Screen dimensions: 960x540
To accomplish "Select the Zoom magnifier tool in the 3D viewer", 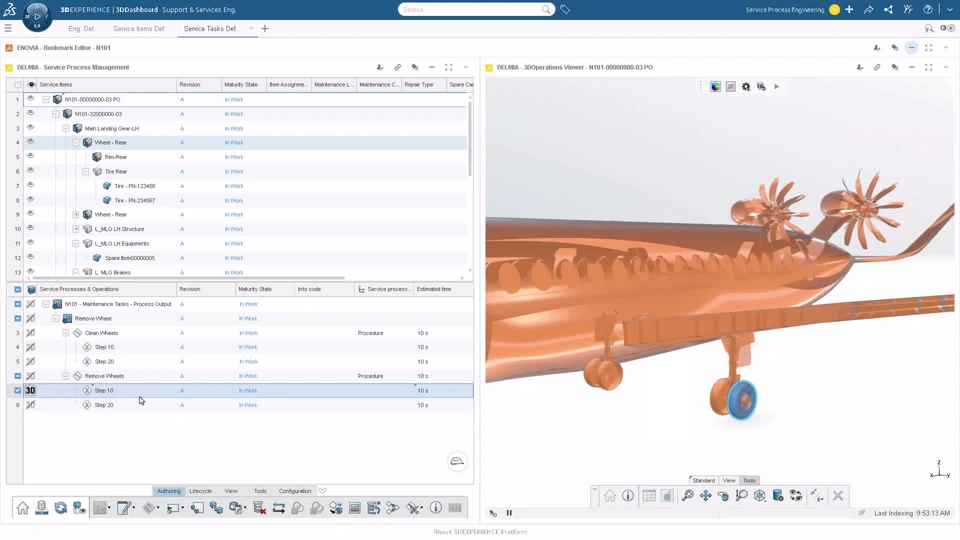I will [688, 496].
